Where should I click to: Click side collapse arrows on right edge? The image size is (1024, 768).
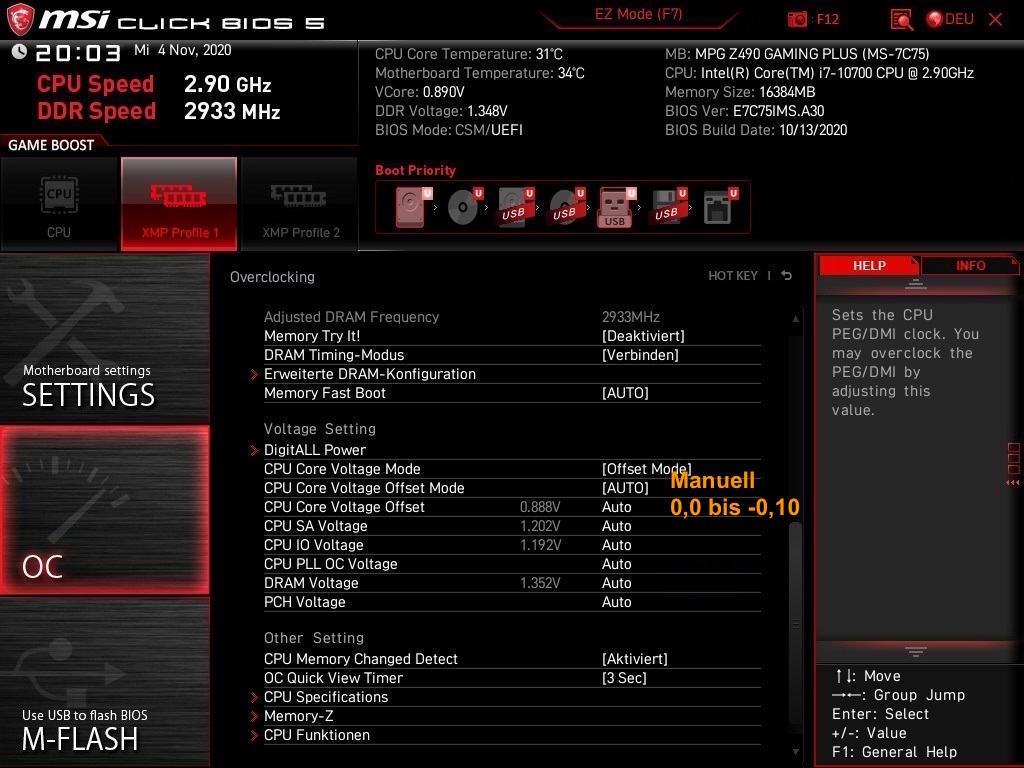(x=1013, y=483)
